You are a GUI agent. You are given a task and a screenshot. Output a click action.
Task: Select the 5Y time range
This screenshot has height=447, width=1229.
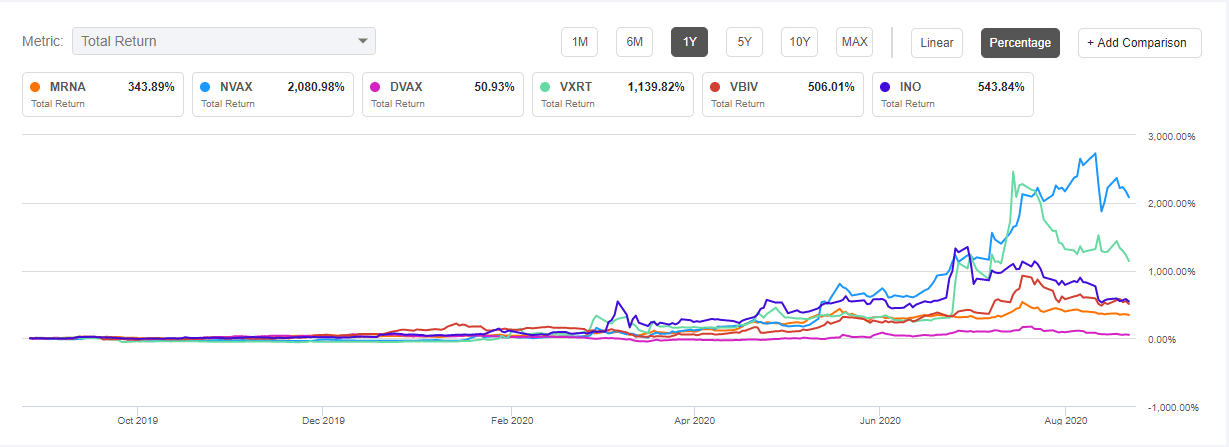(x=744, y=42)
